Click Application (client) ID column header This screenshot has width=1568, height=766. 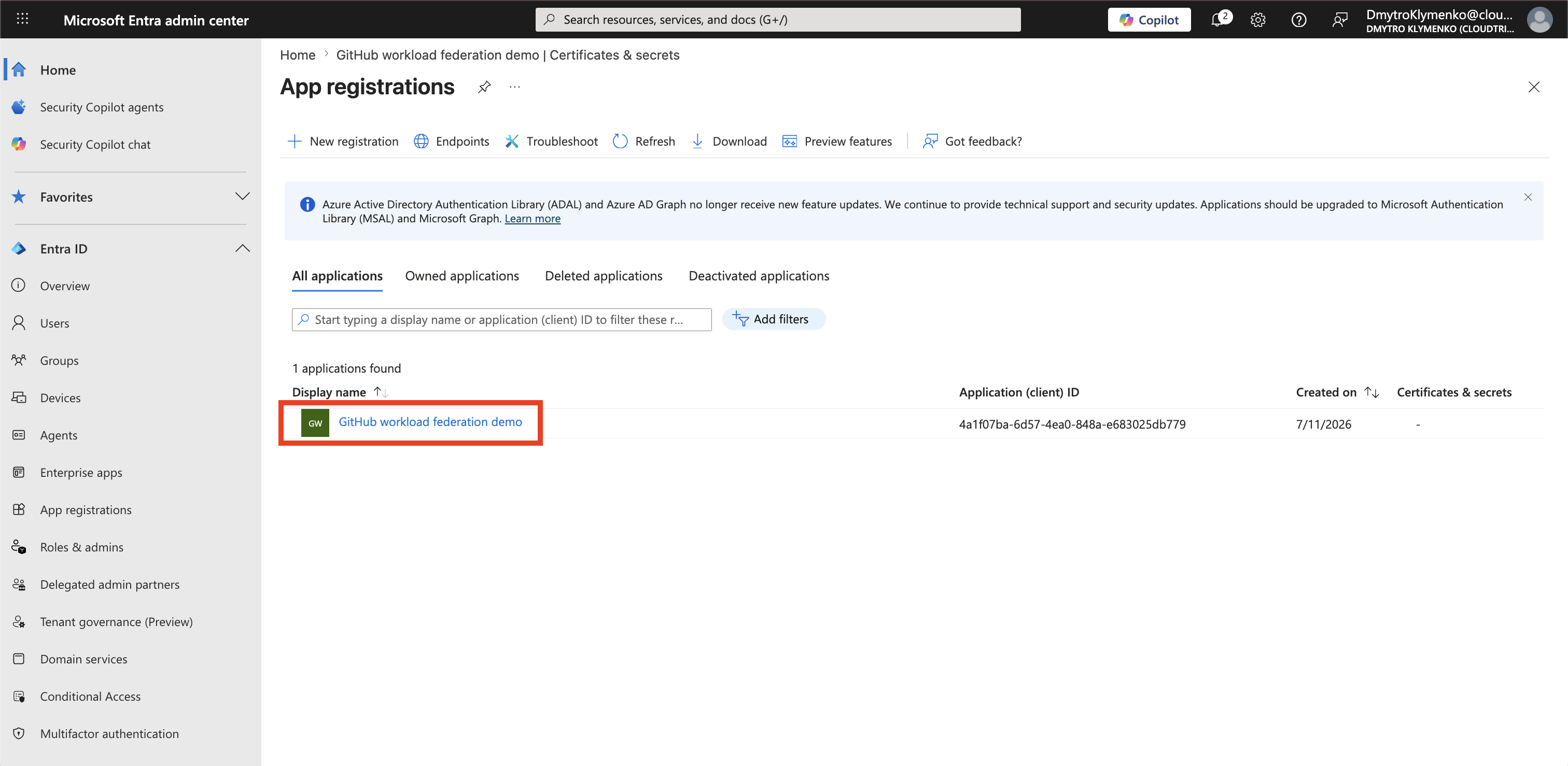(1019, 392)
